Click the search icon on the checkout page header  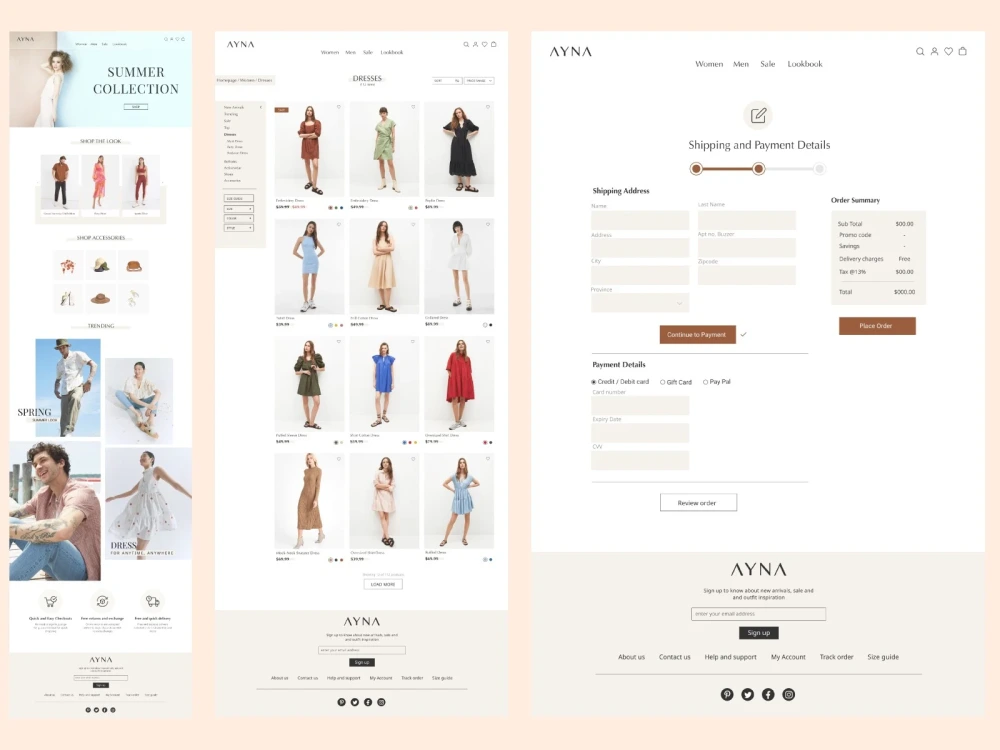coord(920,52)
